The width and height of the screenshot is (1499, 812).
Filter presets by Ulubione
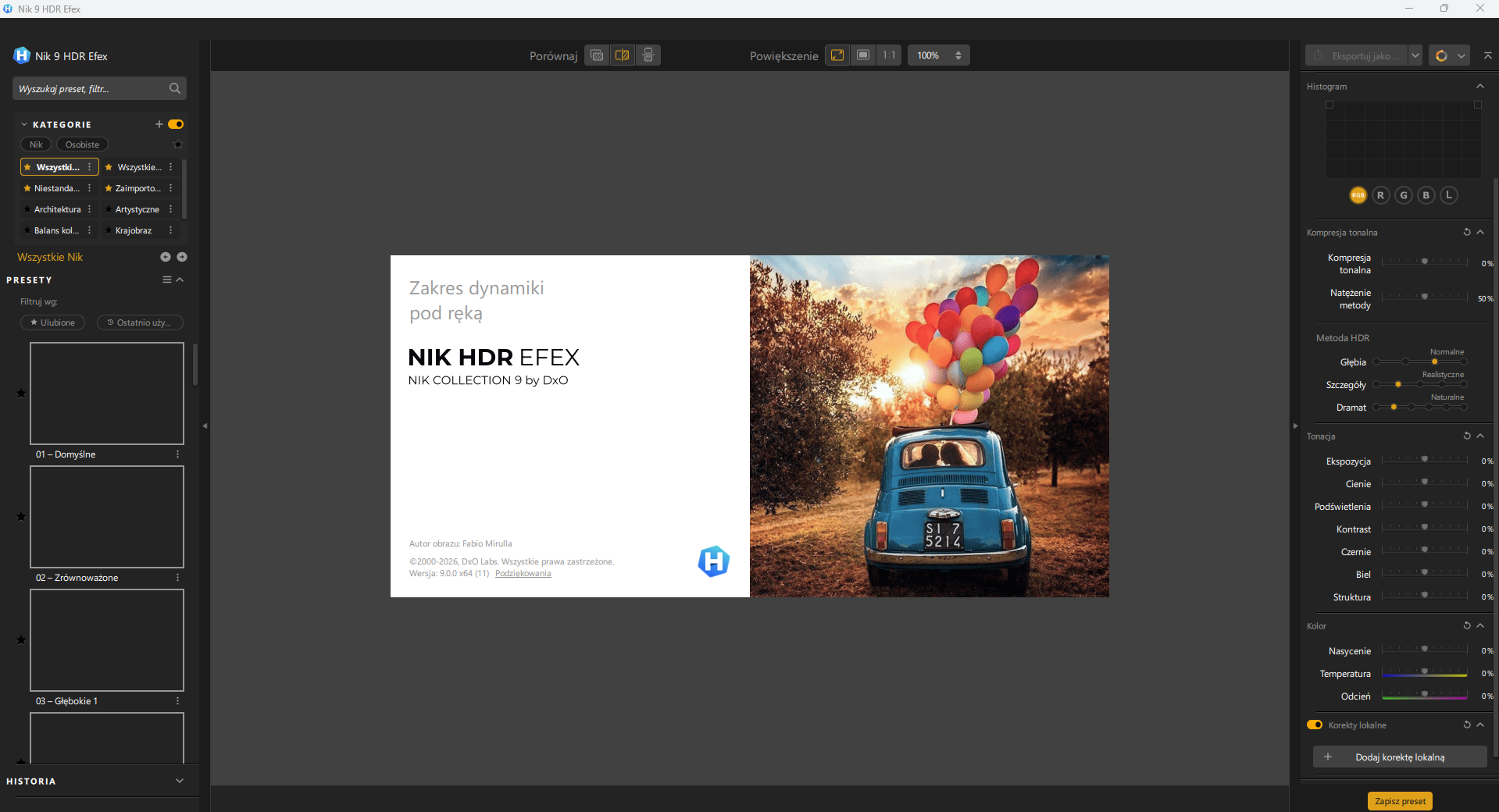(52, 322)
